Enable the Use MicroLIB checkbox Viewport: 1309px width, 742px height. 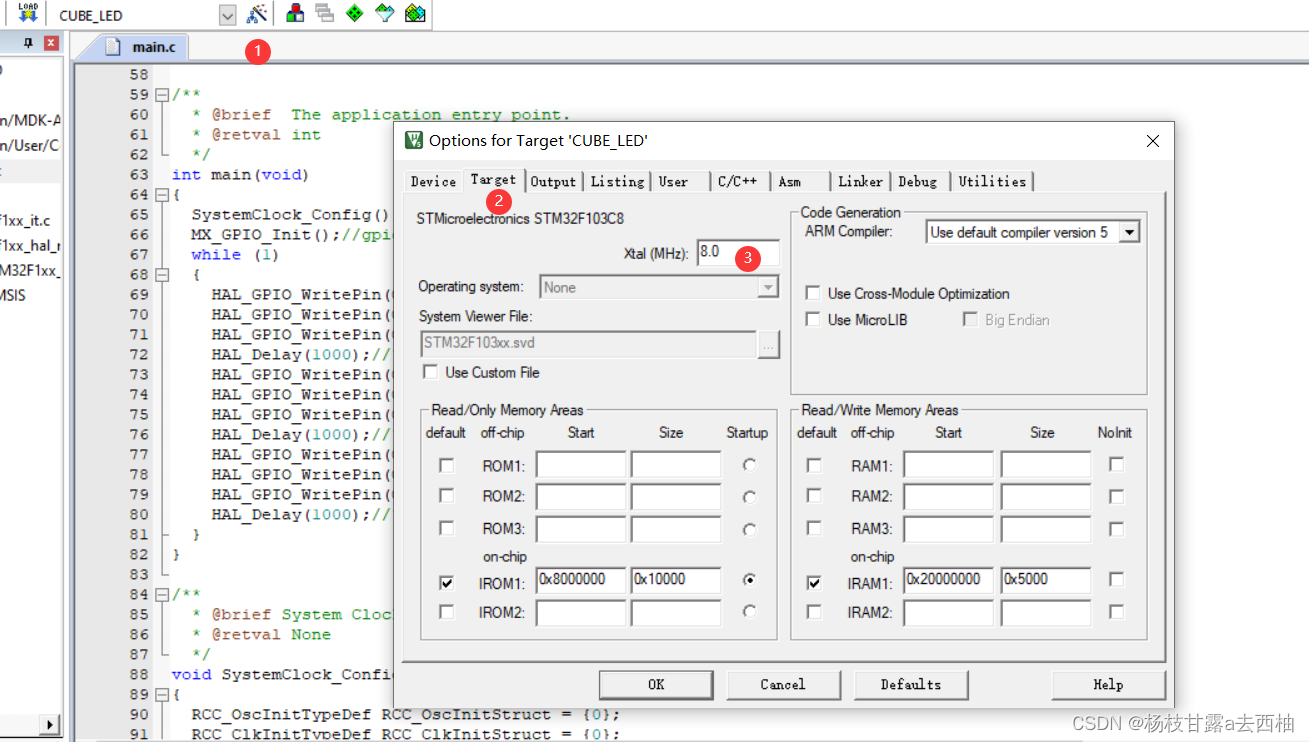(x=813, y=320)
